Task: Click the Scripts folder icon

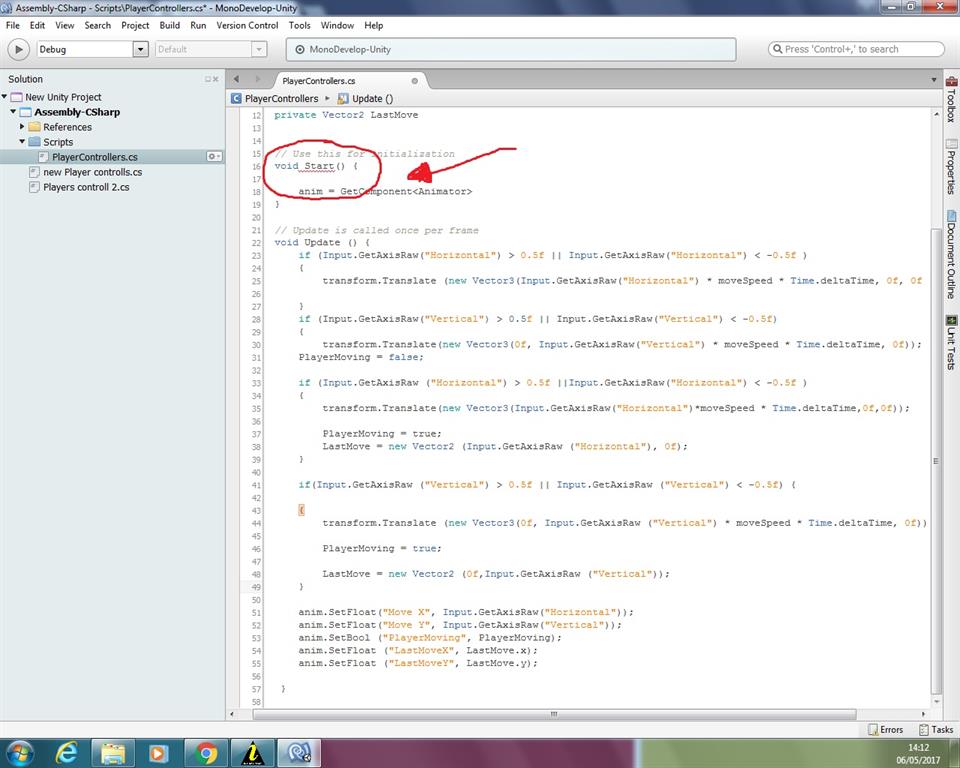Action: 34,142
